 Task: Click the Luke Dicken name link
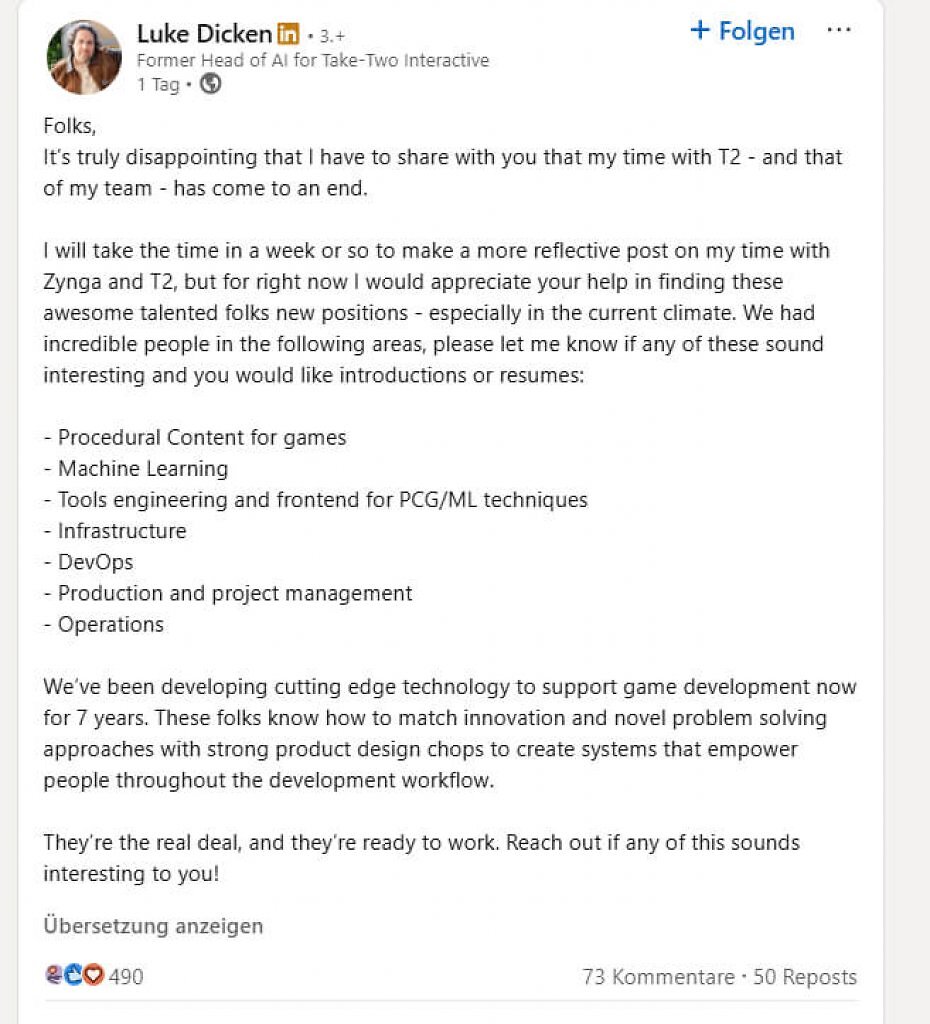coord(204,34)
